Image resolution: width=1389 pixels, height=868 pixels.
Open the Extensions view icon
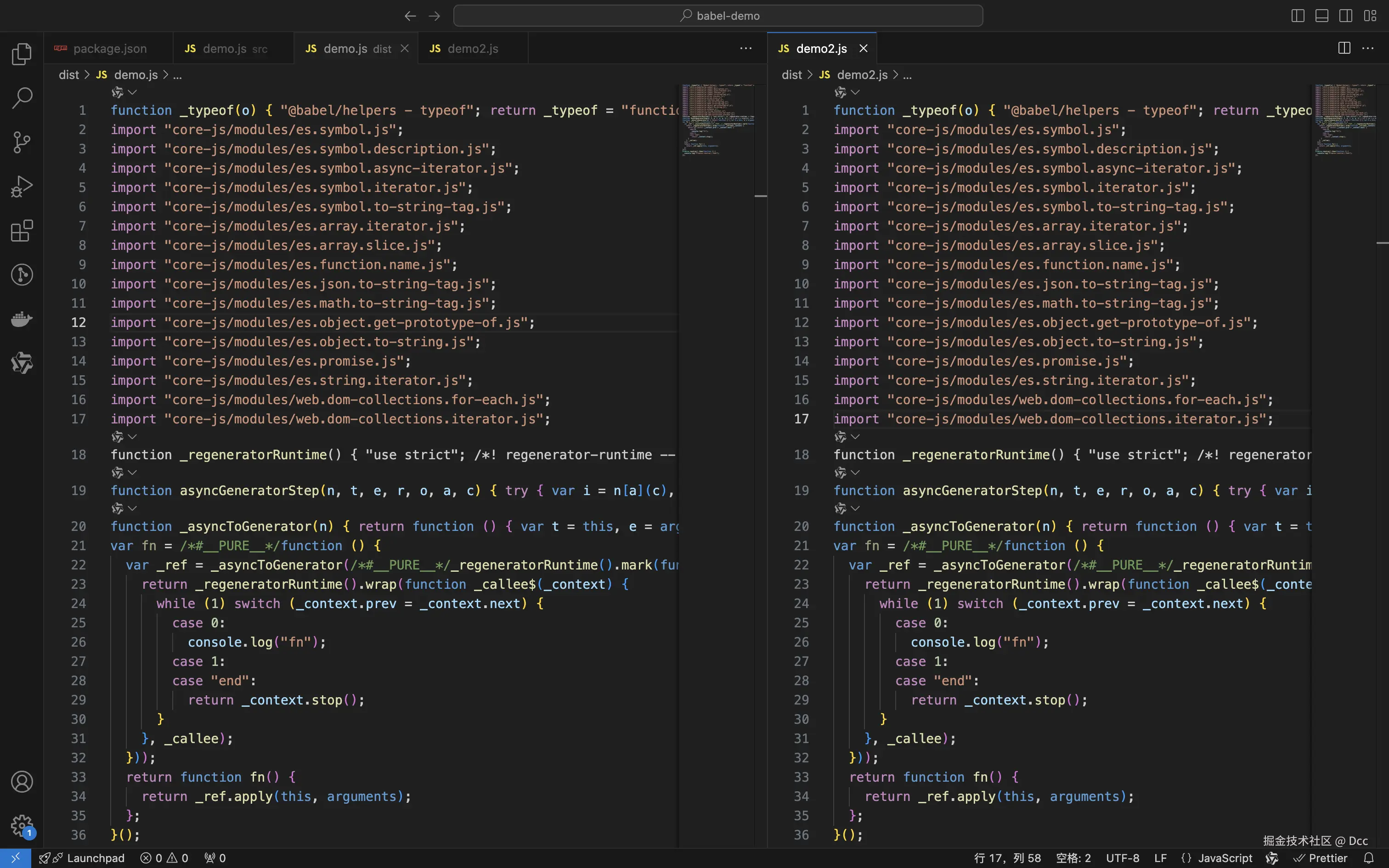coord(22,231)
